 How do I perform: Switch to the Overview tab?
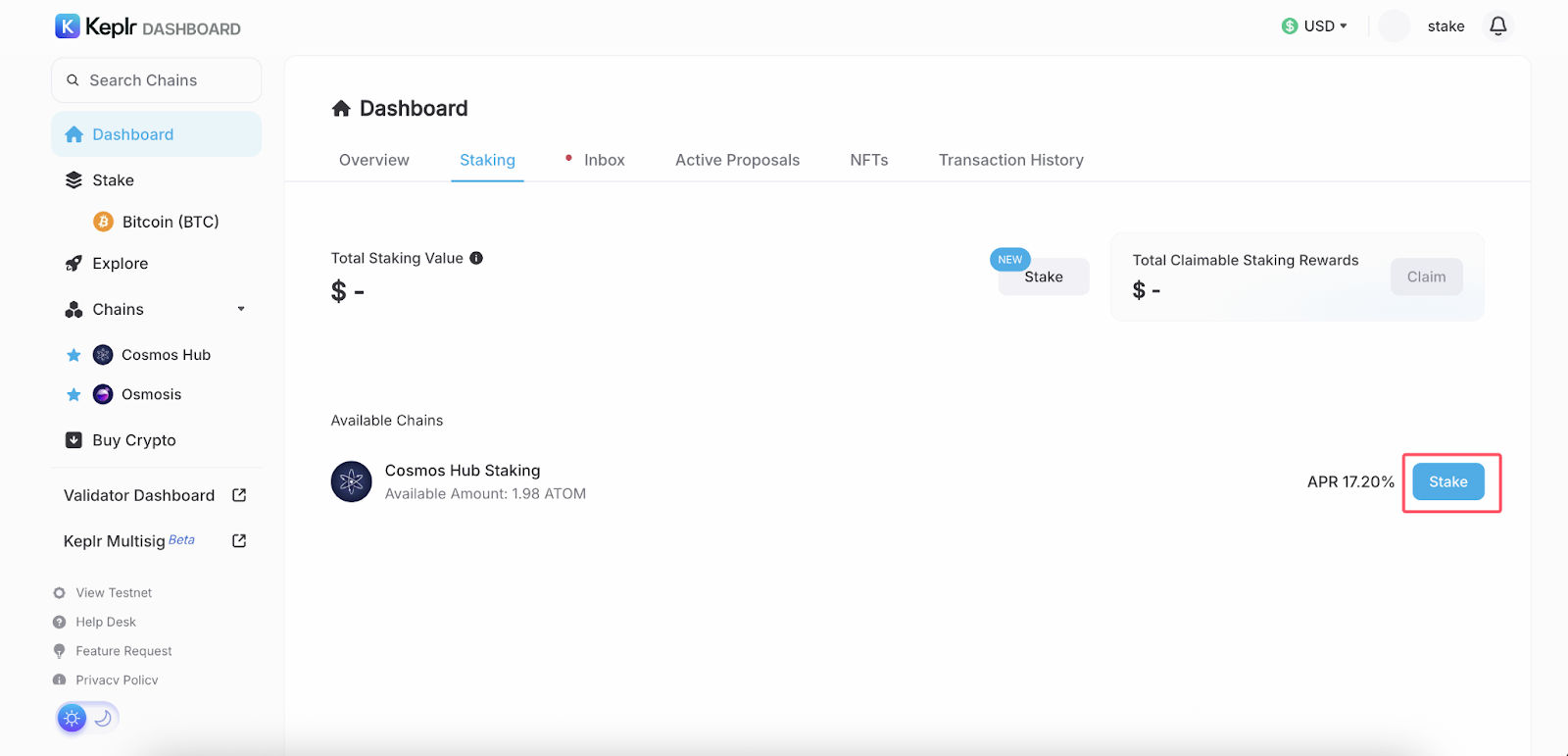[374, 160]
